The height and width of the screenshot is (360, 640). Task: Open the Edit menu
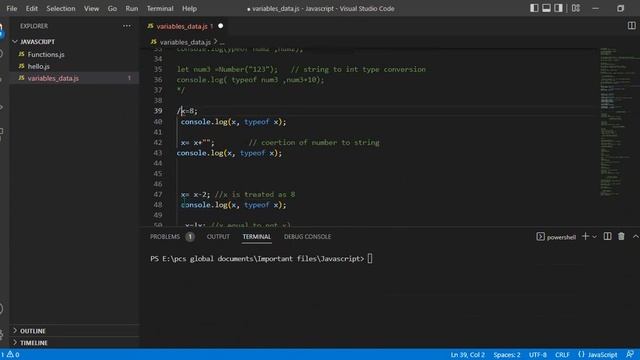[31, 9]
